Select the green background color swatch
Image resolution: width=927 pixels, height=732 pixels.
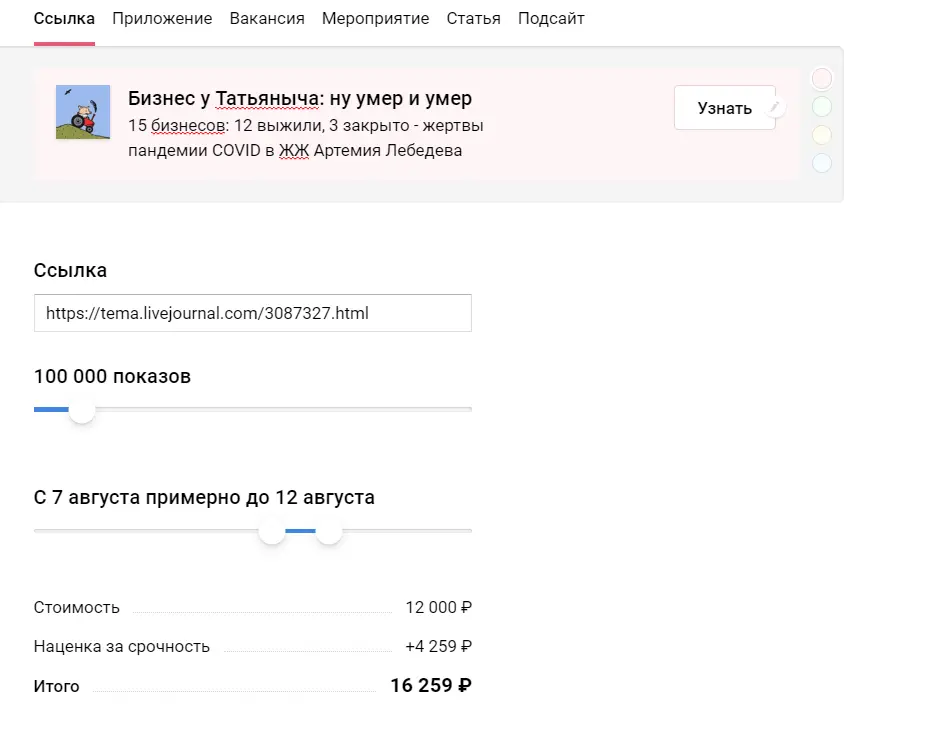(821, 107)
